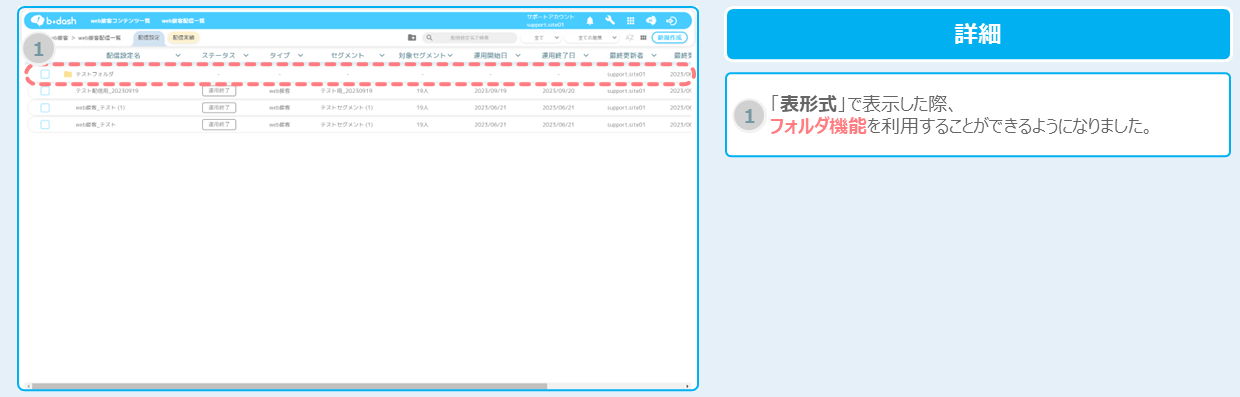
Task: Open the ステータス column dropdown arrow
Action: (x=246, y=55)
